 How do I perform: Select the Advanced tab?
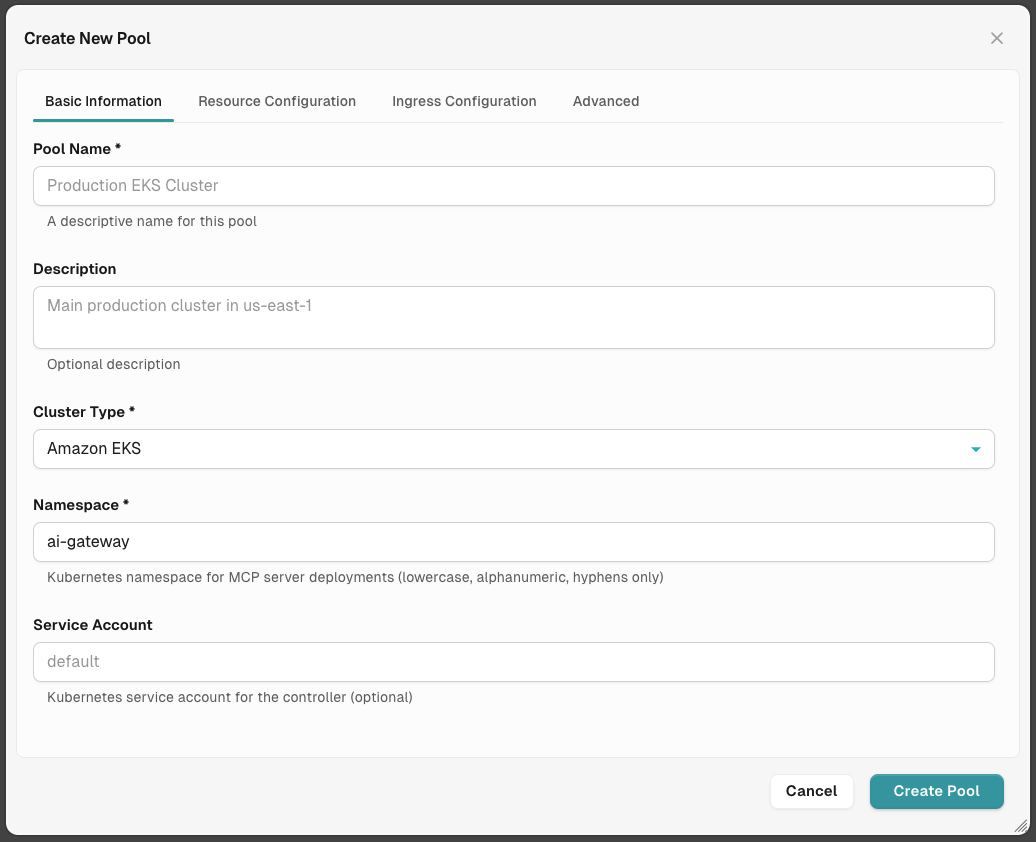606,101
